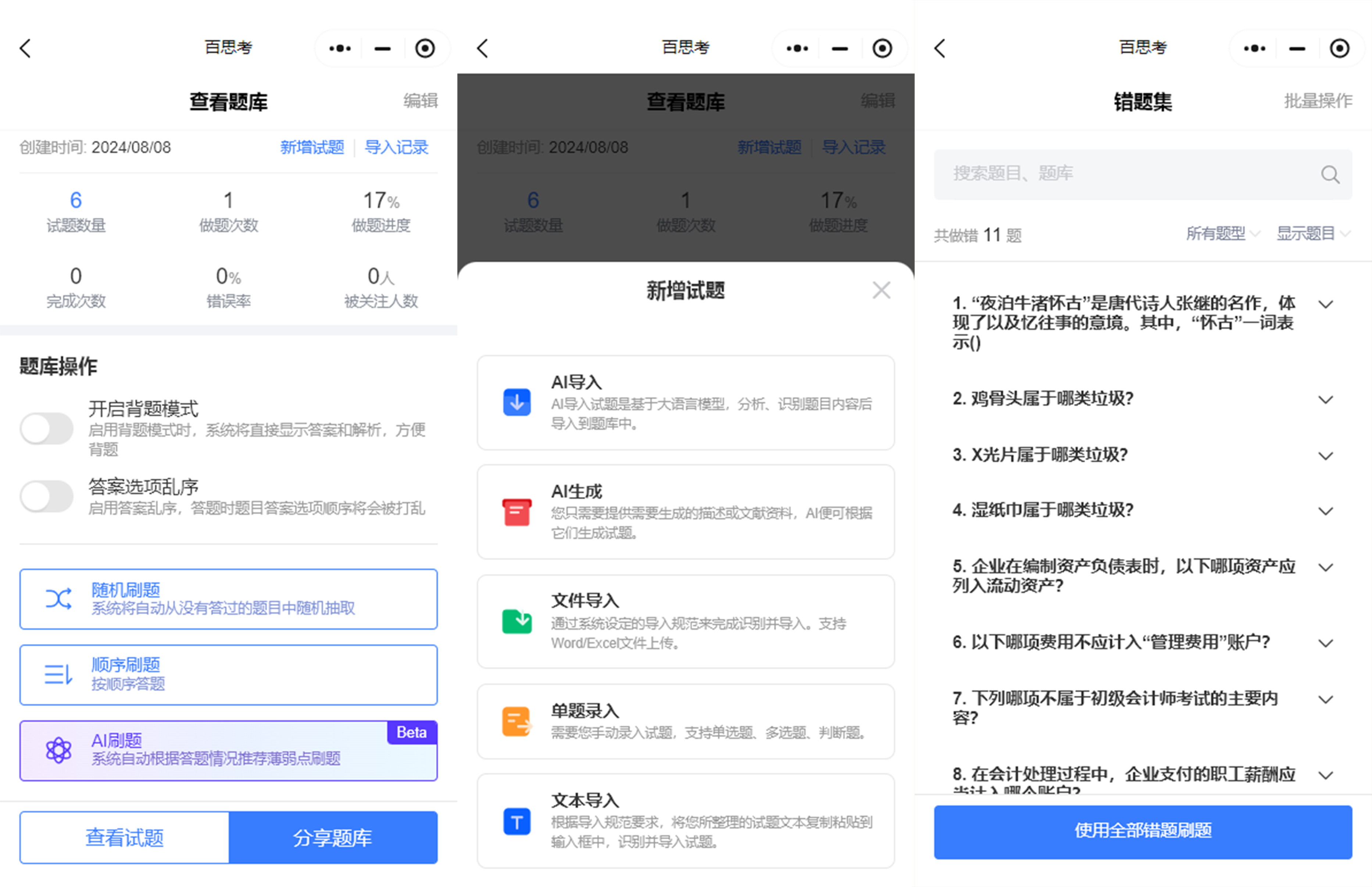
Task: Expand question 6 about 管理费用账户
Action: point(1325,643)
